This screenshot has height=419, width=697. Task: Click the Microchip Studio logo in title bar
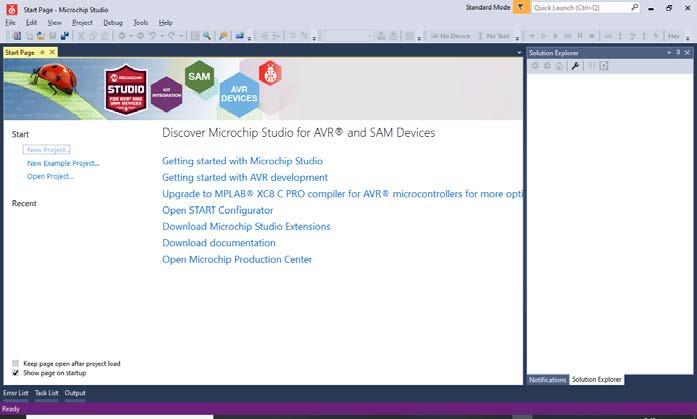point(12,9)
